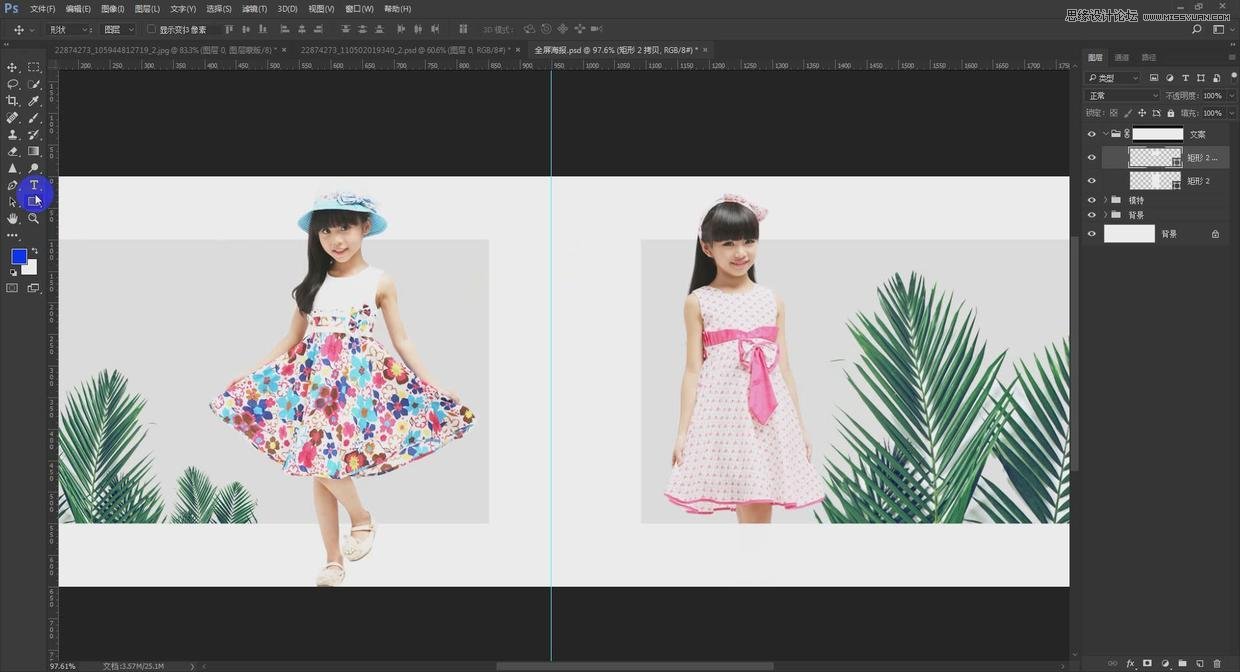This screenshot has width=1240, height=672.
Task: Click the layer style fx icon
Action: (1130, 663)
